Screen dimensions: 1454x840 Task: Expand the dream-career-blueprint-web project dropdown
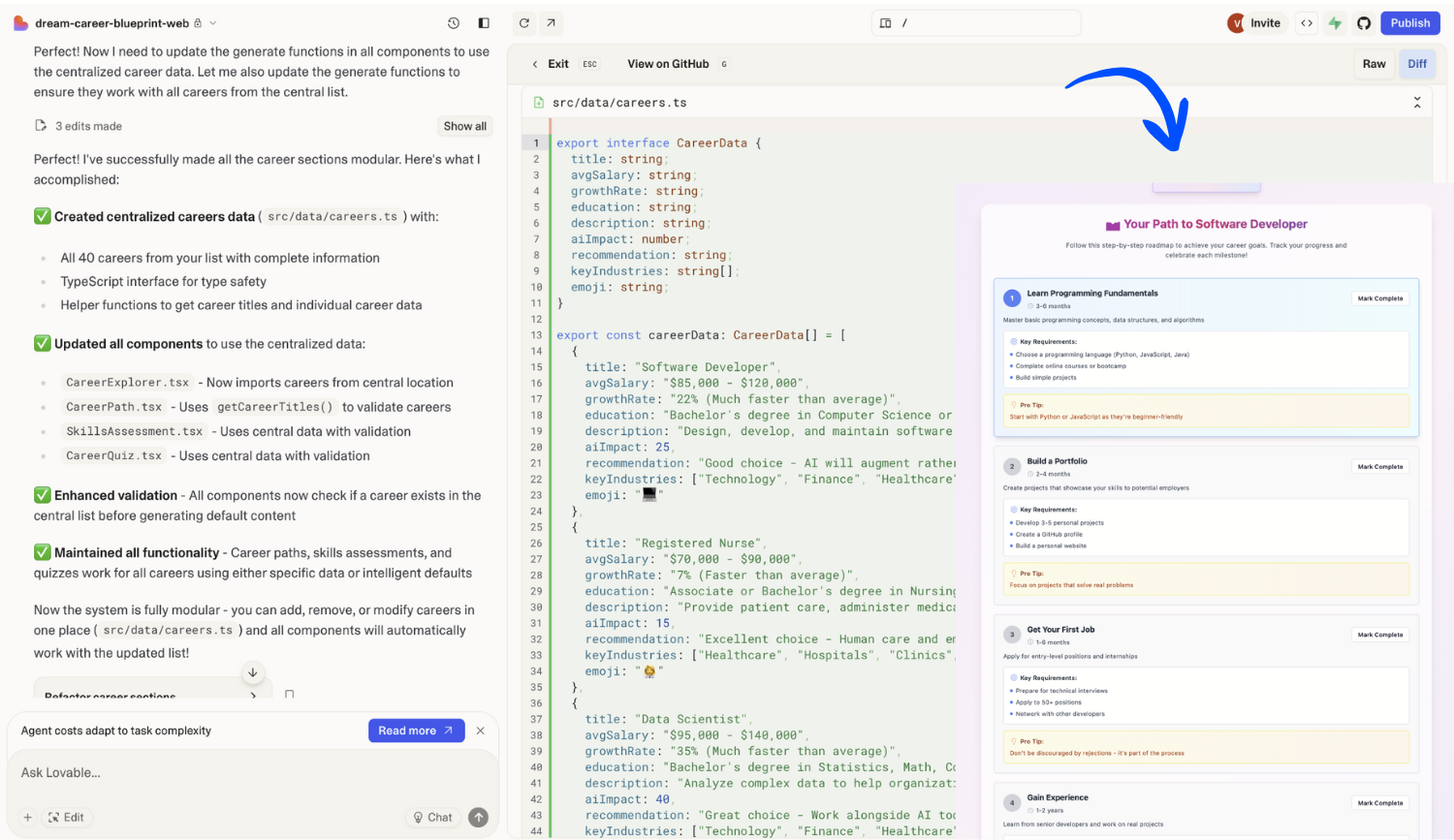(213, 23)
